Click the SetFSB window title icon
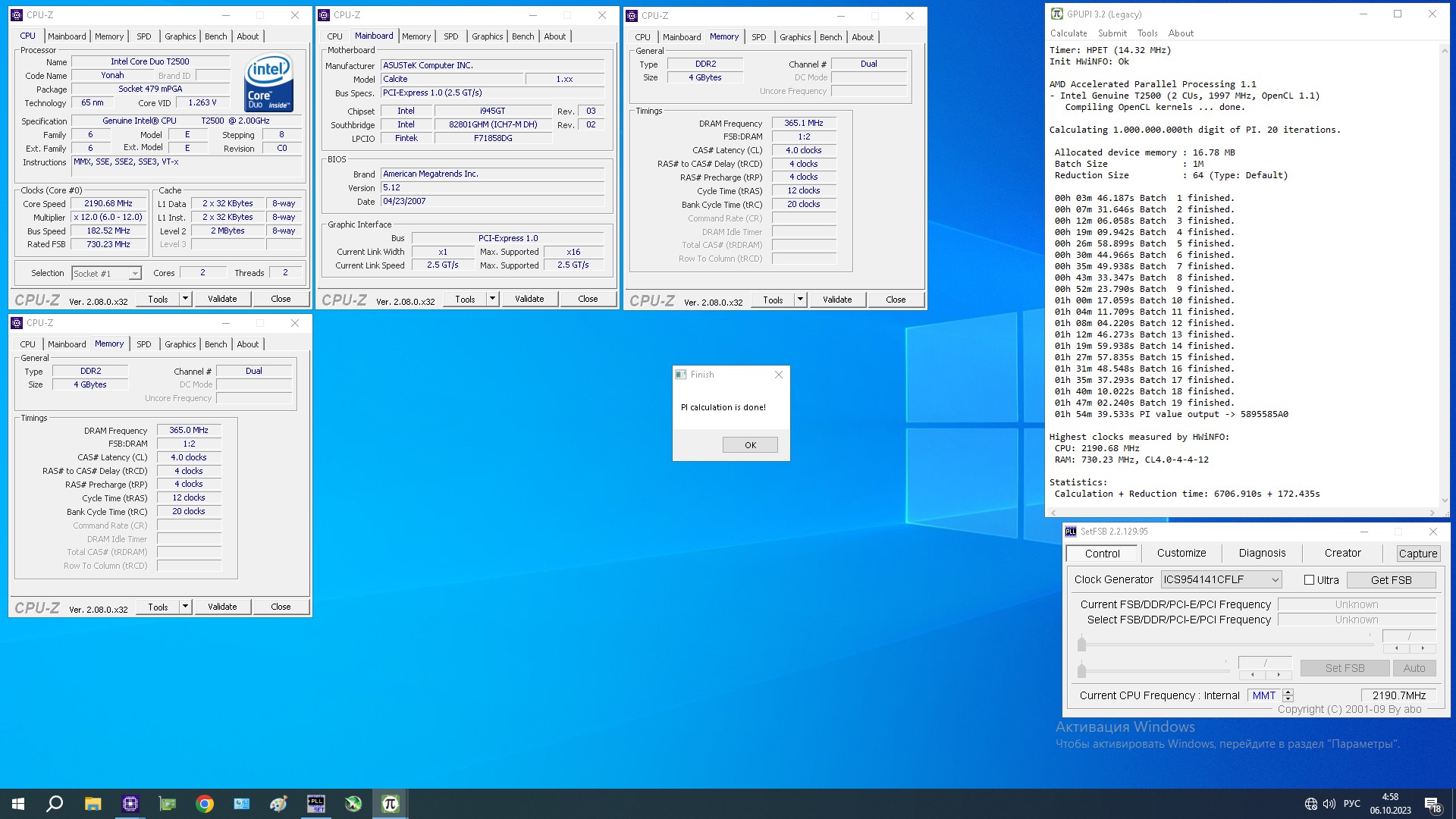Screen dimensions: 1456x819 [x=1071, y=532]
